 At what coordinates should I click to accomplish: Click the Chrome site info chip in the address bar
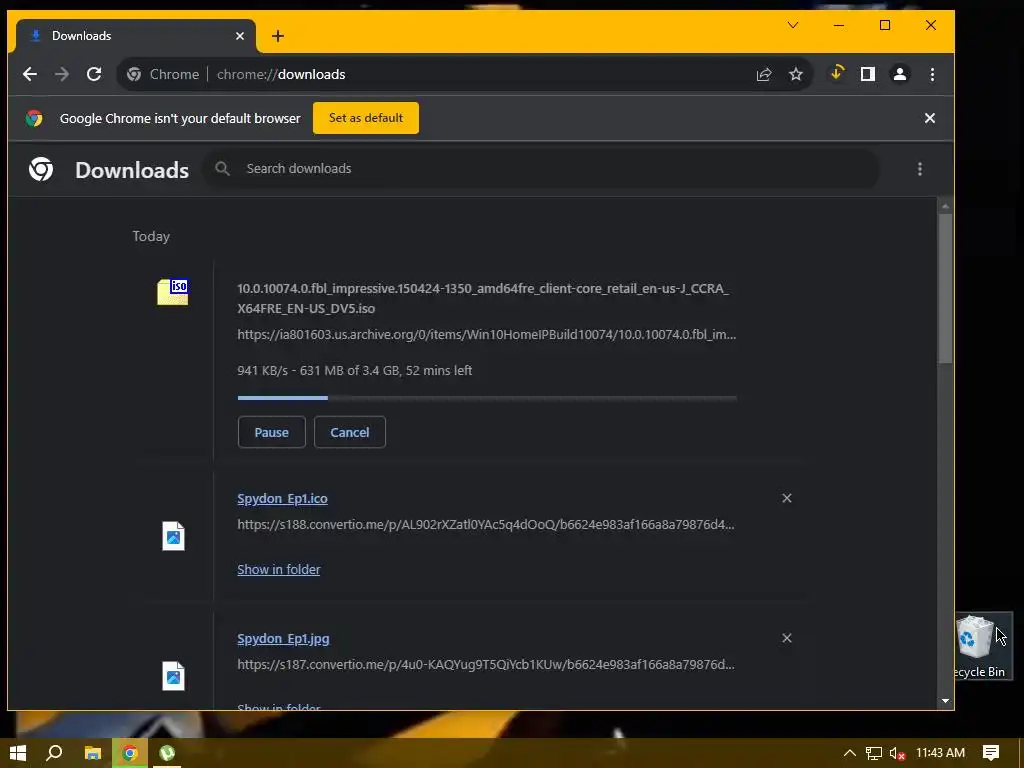(163, 74)
